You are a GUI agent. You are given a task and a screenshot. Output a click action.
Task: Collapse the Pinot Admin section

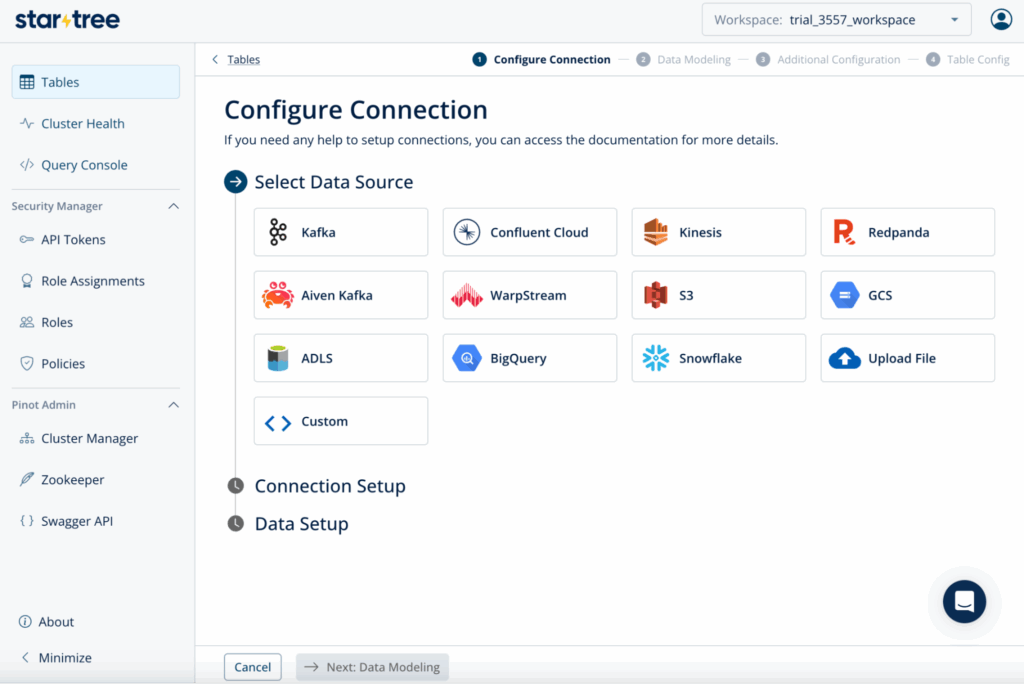(x=174, y=405)
